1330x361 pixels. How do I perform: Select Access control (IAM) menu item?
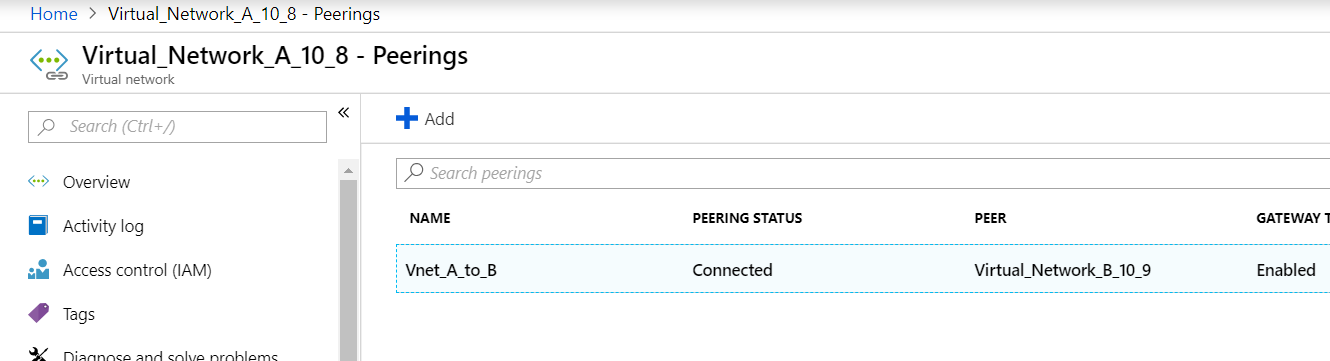tap(137, 270)
